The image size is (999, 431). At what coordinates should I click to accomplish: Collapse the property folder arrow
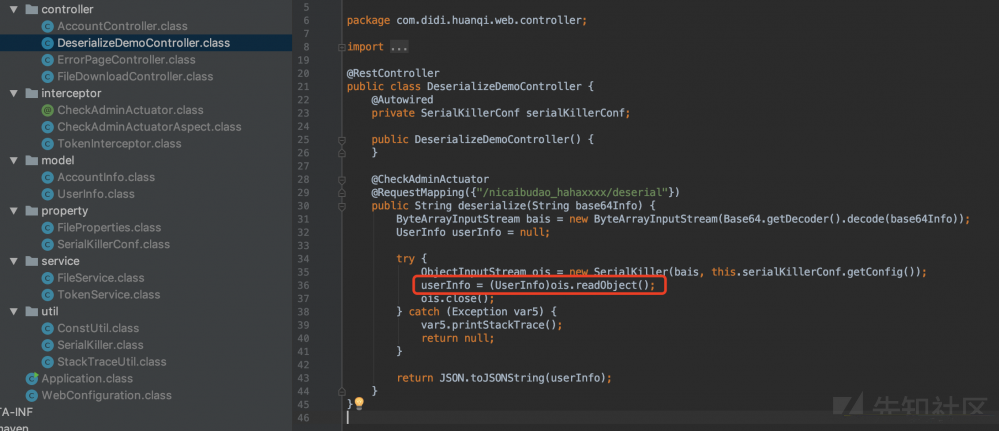pyautogui.click(x=14, y=211)
